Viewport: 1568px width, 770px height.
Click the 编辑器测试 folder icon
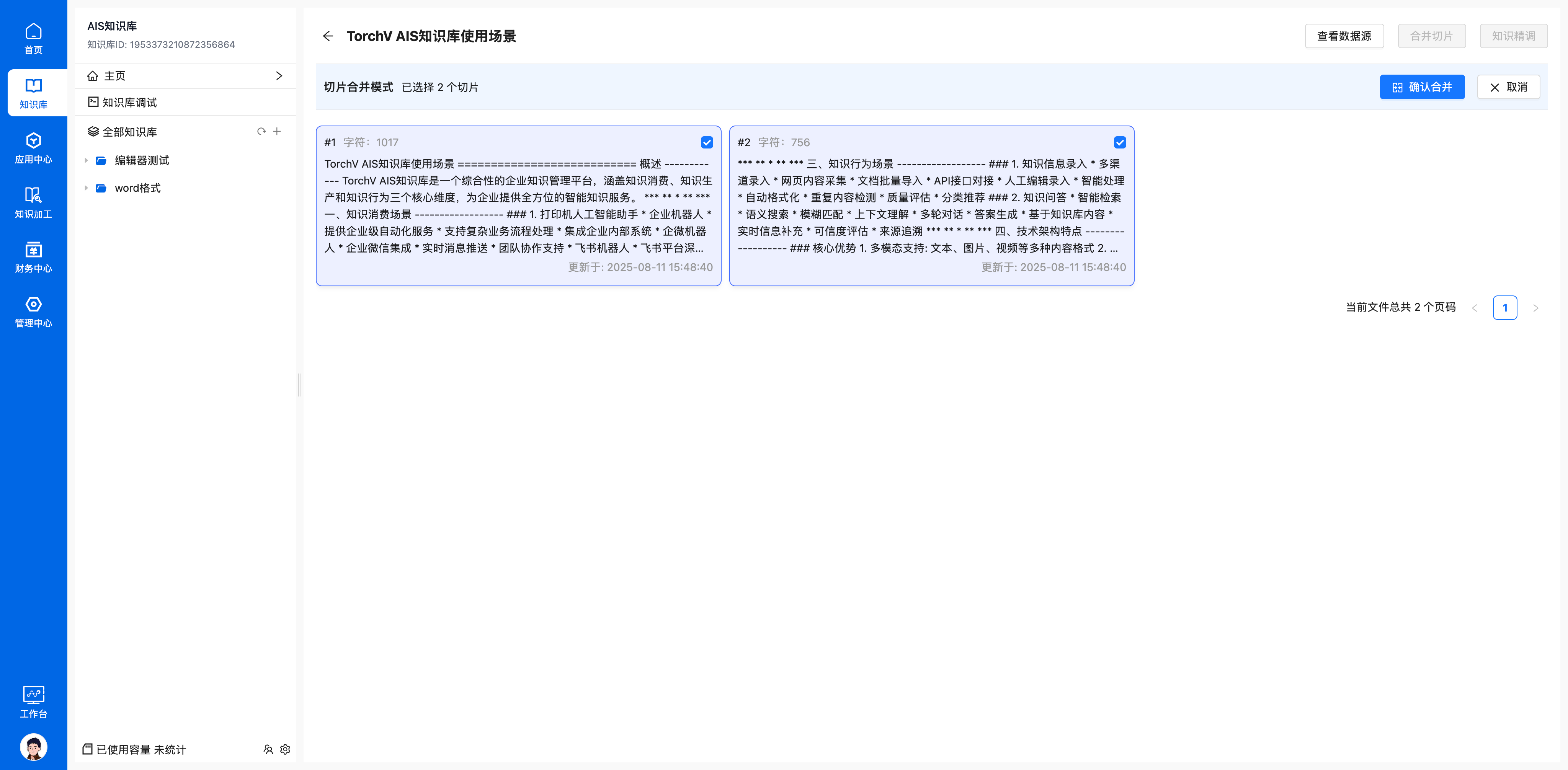[x=101, y=161]
